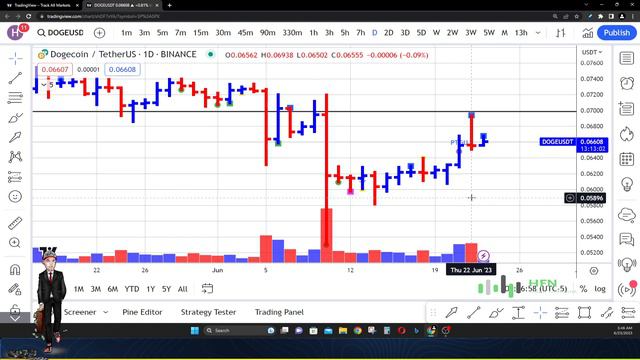The height and width of the screenshot is (360, 640).
Task: Toggle stay in drawing mode
Action: 15,289
